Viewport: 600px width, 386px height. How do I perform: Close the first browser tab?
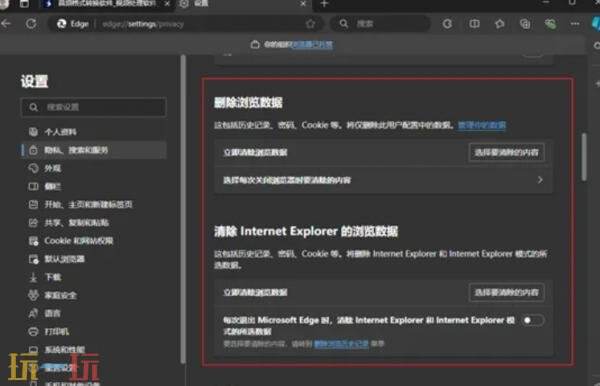[167, 4]
